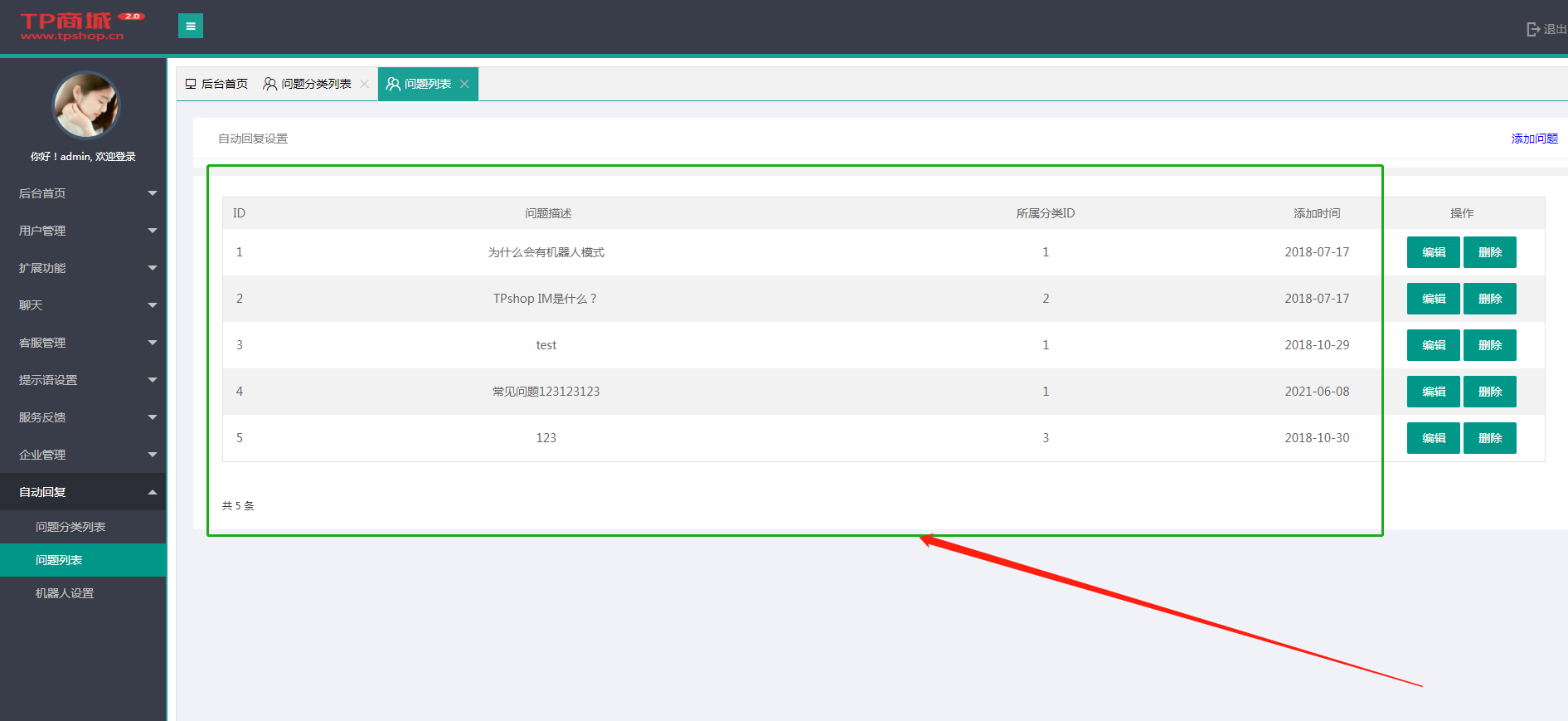Edit the 常见问题123123123 row
Image resolution: width=1568 pixels, height=721 pixels.
click(1433, 392)
